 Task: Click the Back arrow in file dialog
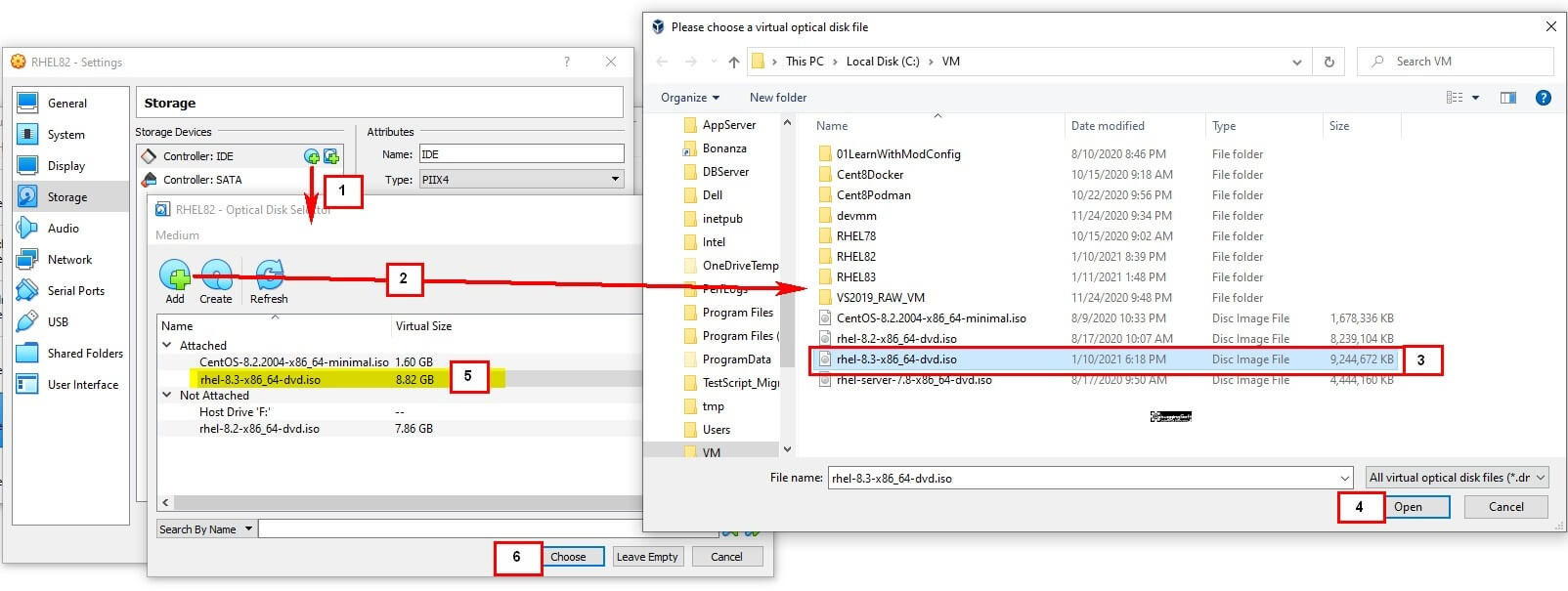point(662,62)
